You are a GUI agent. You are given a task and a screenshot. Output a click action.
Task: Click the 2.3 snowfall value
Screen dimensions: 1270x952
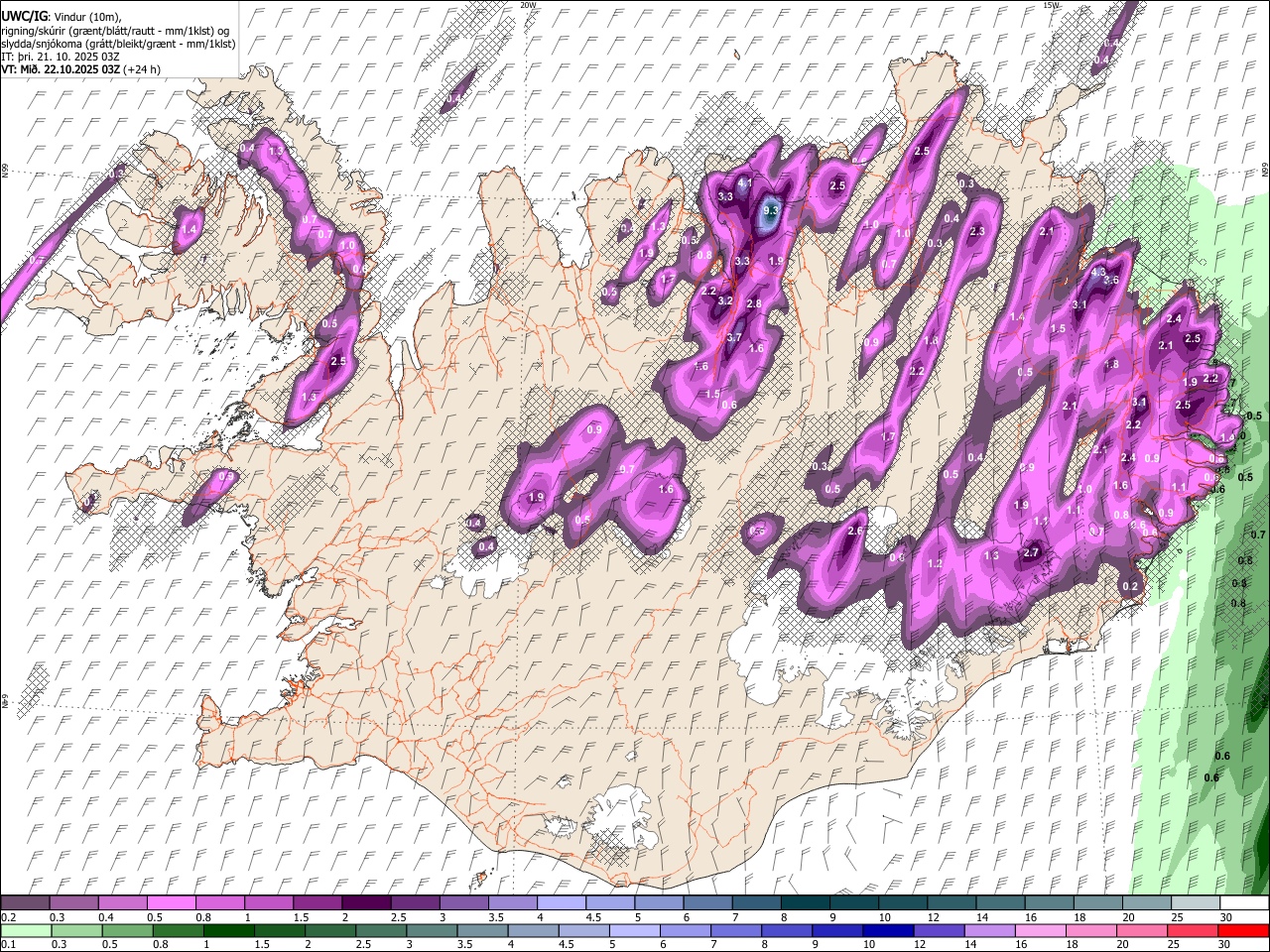976,231
